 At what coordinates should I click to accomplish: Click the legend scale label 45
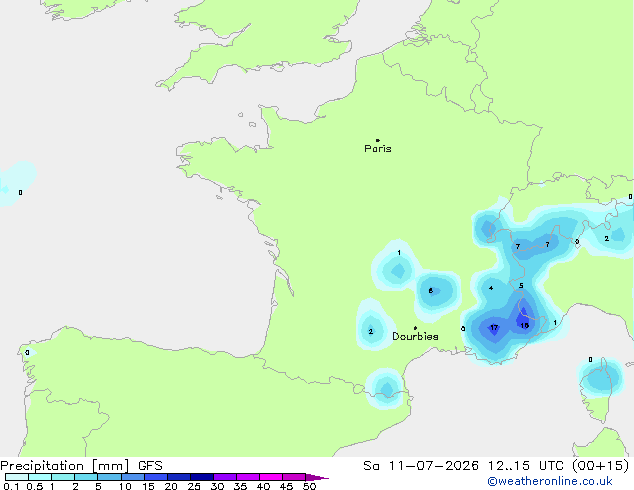click(x=286, y=486)
